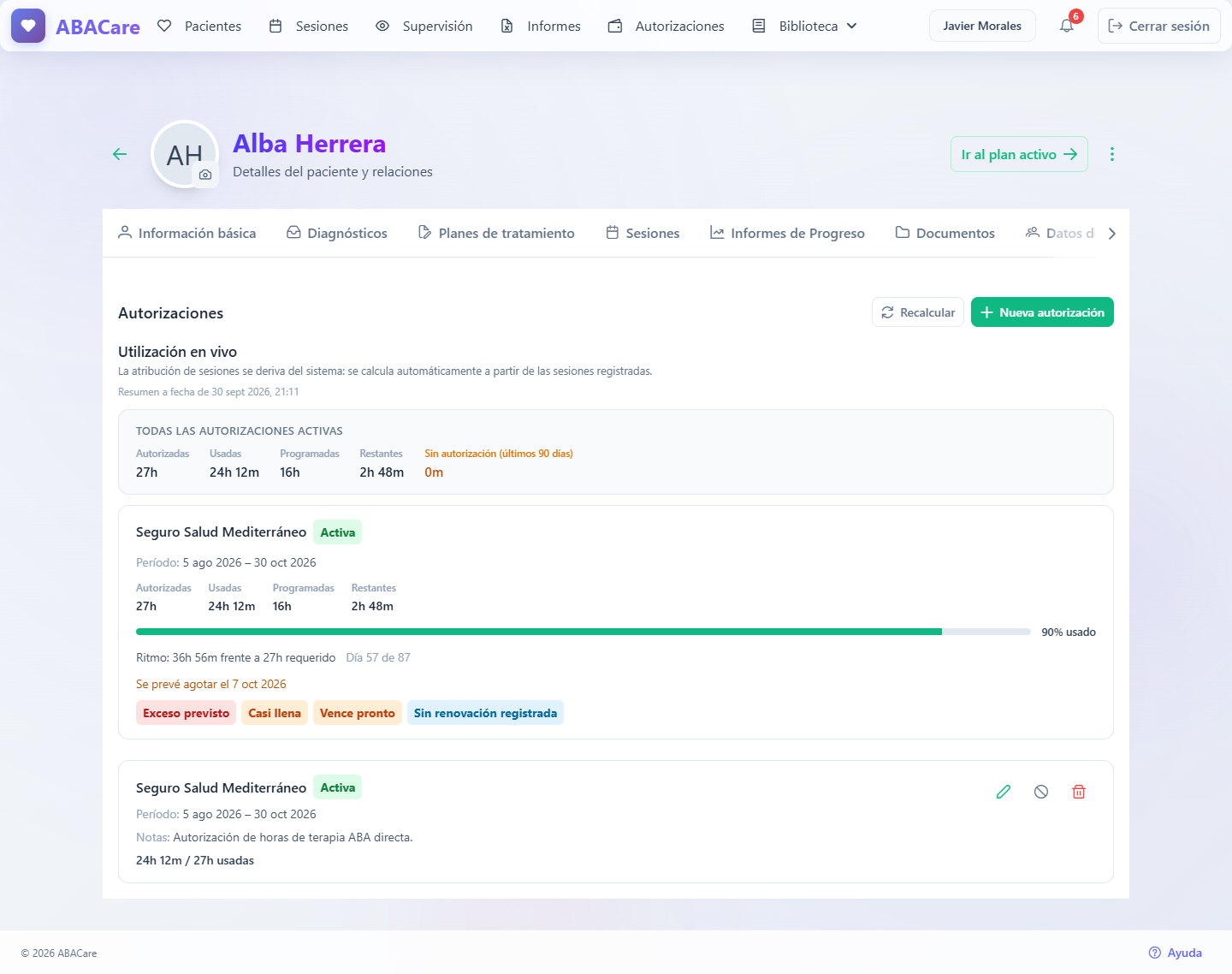Expand the Biblioteca dropdown menu
Screen dimensions: 1232x974
coord(804,26)
